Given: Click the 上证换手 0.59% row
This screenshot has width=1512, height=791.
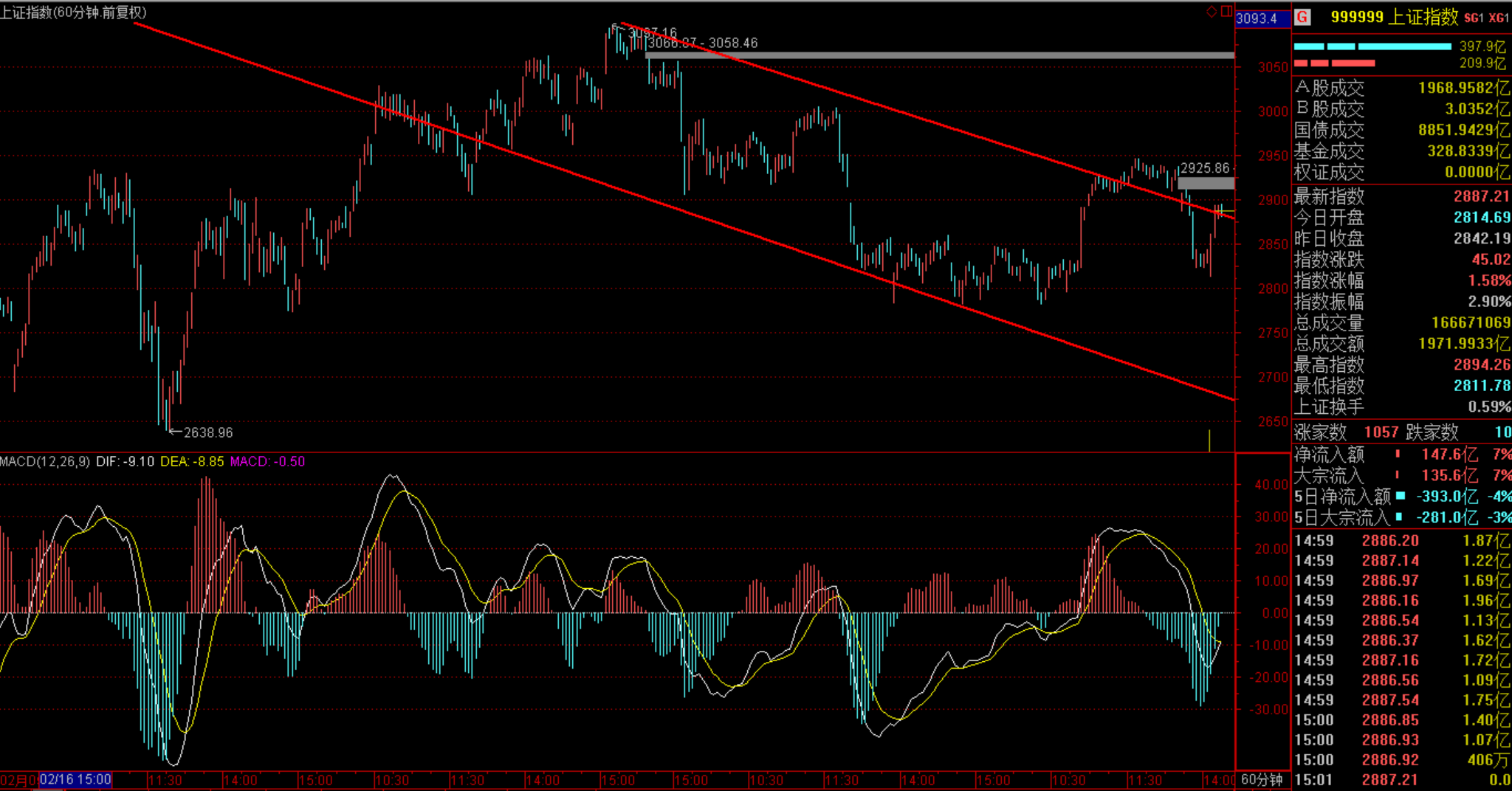Looking at the screenshot, I should pyautogui.click(x=1402, y=407).
